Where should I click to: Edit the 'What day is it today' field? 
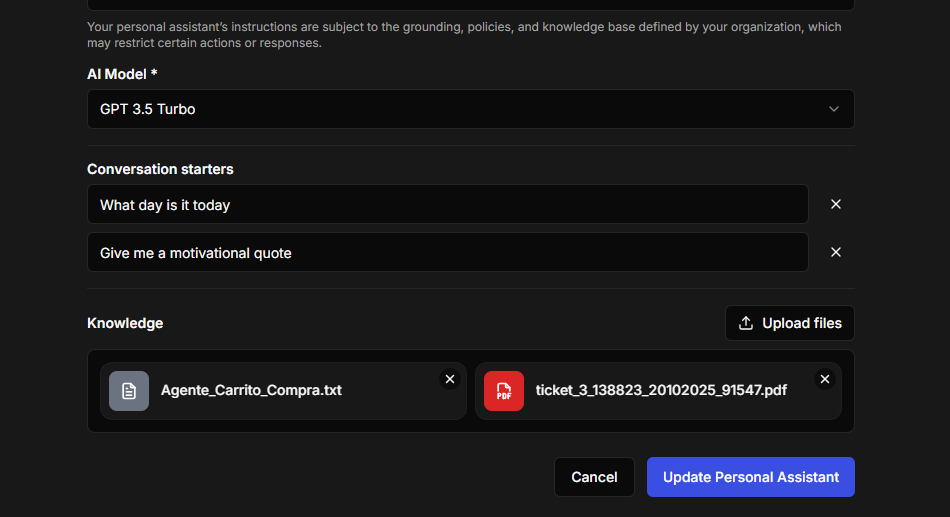click(448, 204)
